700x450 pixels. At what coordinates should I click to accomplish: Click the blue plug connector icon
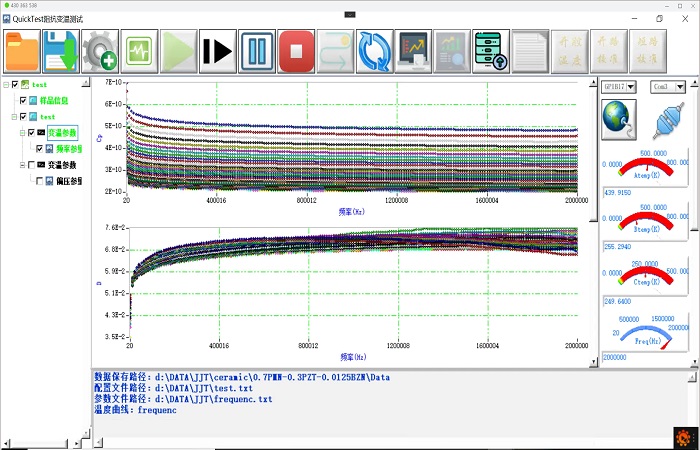tap(668, 121)
